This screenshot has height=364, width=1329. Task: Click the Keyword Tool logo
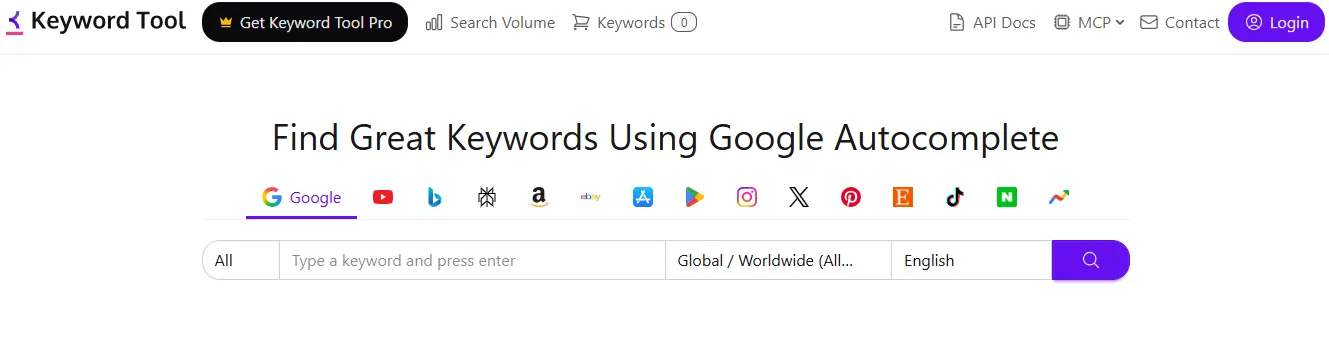(96, 21)
